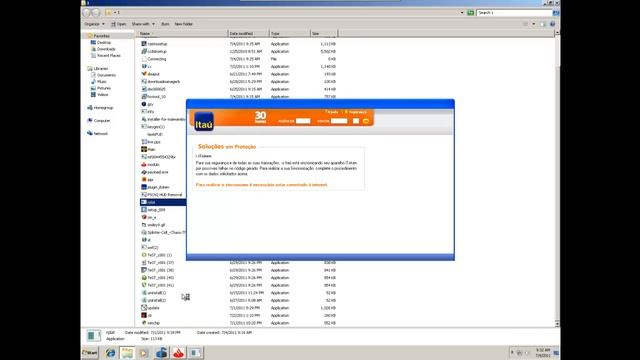Sort by the Date modified column header
This screenshot has width=640, height=360.
(x=249, y=33)
